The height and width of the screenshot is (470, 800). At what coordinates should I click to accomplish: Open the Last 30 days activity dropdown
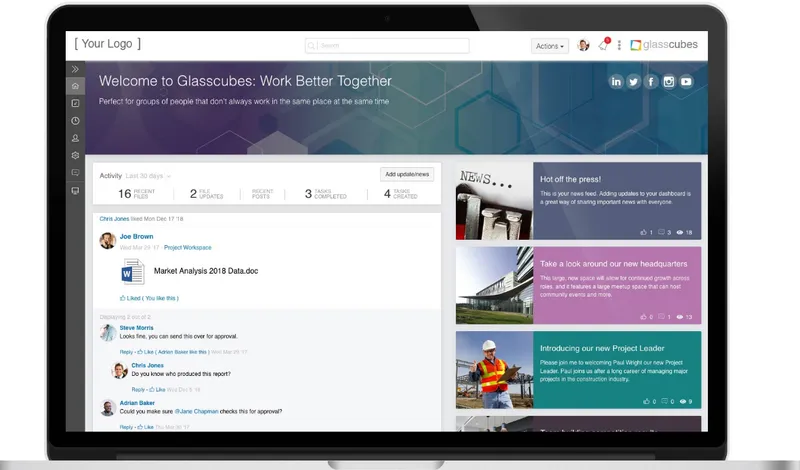[x=148, y=176]
